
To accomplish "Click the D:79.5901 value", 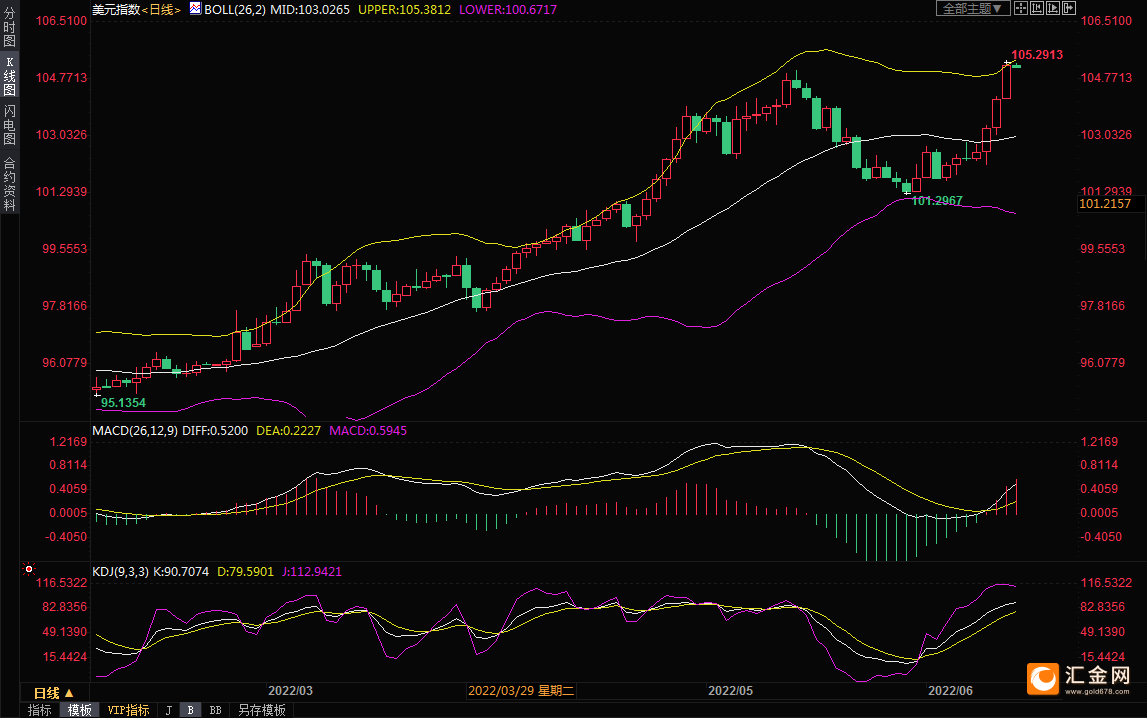I will point(245,572).
